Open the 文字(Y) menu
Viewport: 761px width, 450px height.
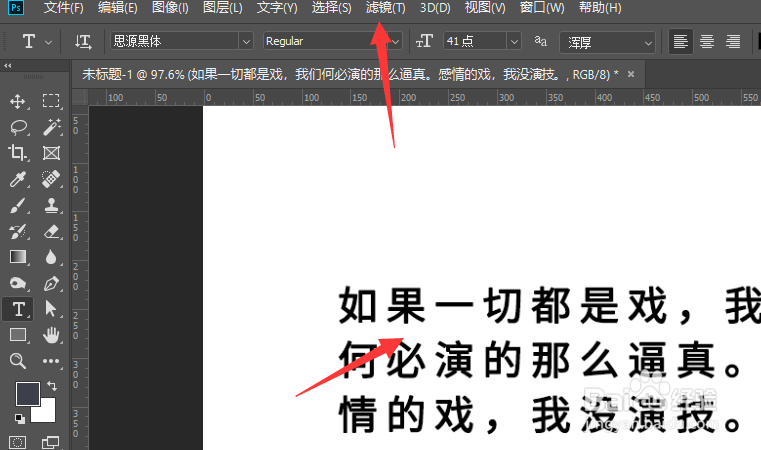[277, 8]
